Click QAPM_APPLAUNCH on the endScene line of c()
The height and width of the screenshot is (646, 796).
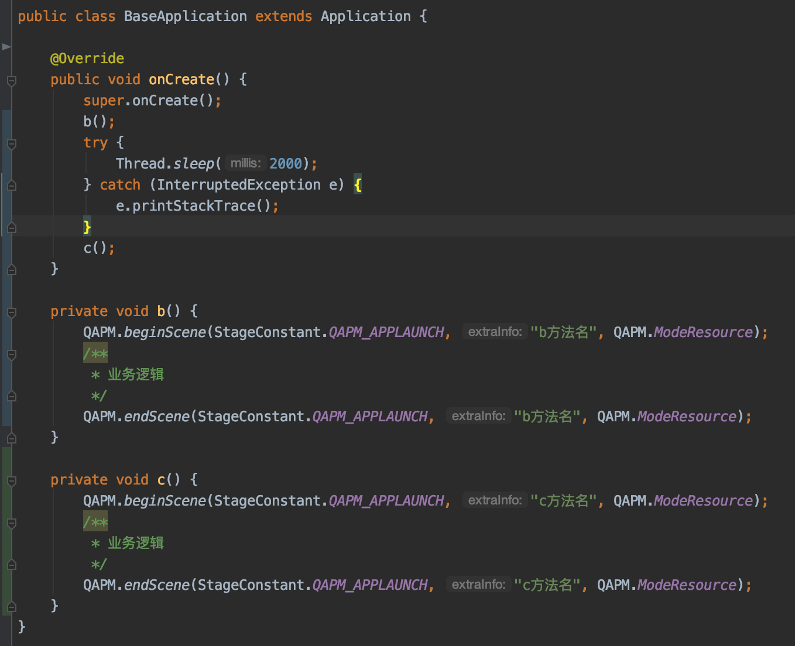coord(370,585)
